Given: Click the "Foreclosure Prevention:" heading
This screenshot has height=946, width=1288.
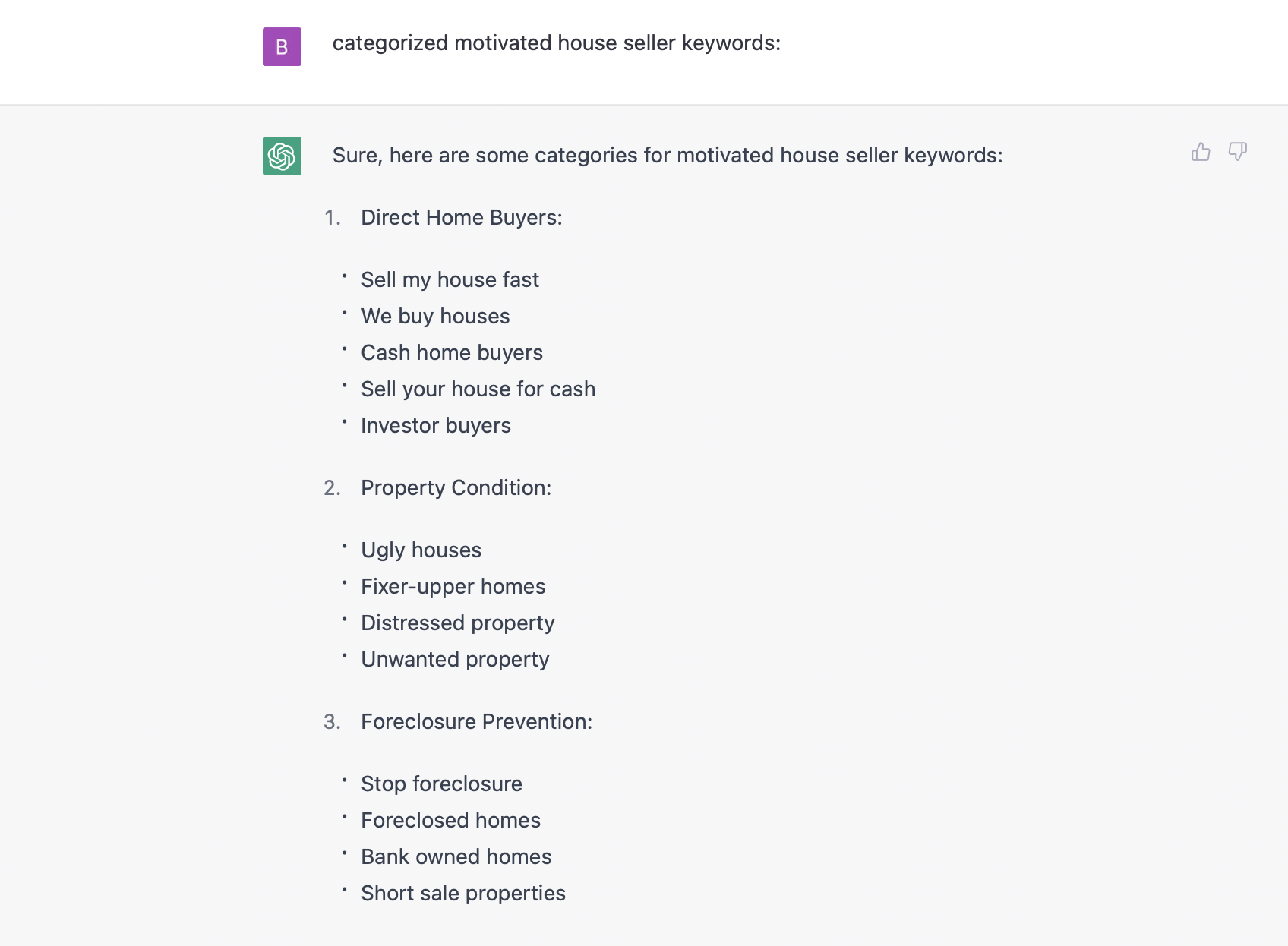Looking at the screenshot, I should tap(476, 722).
